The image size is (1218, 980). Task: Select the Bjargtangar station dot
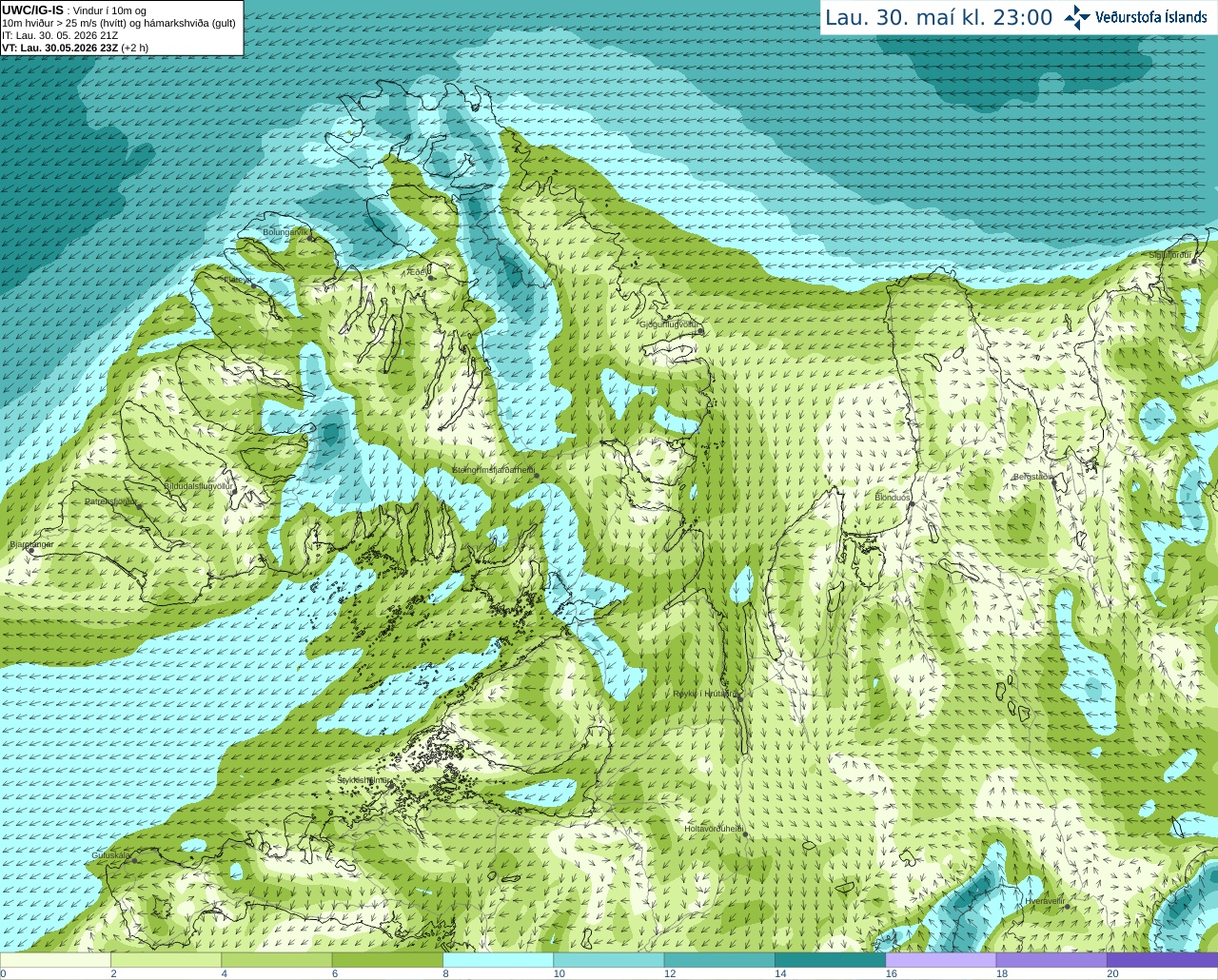30,551
